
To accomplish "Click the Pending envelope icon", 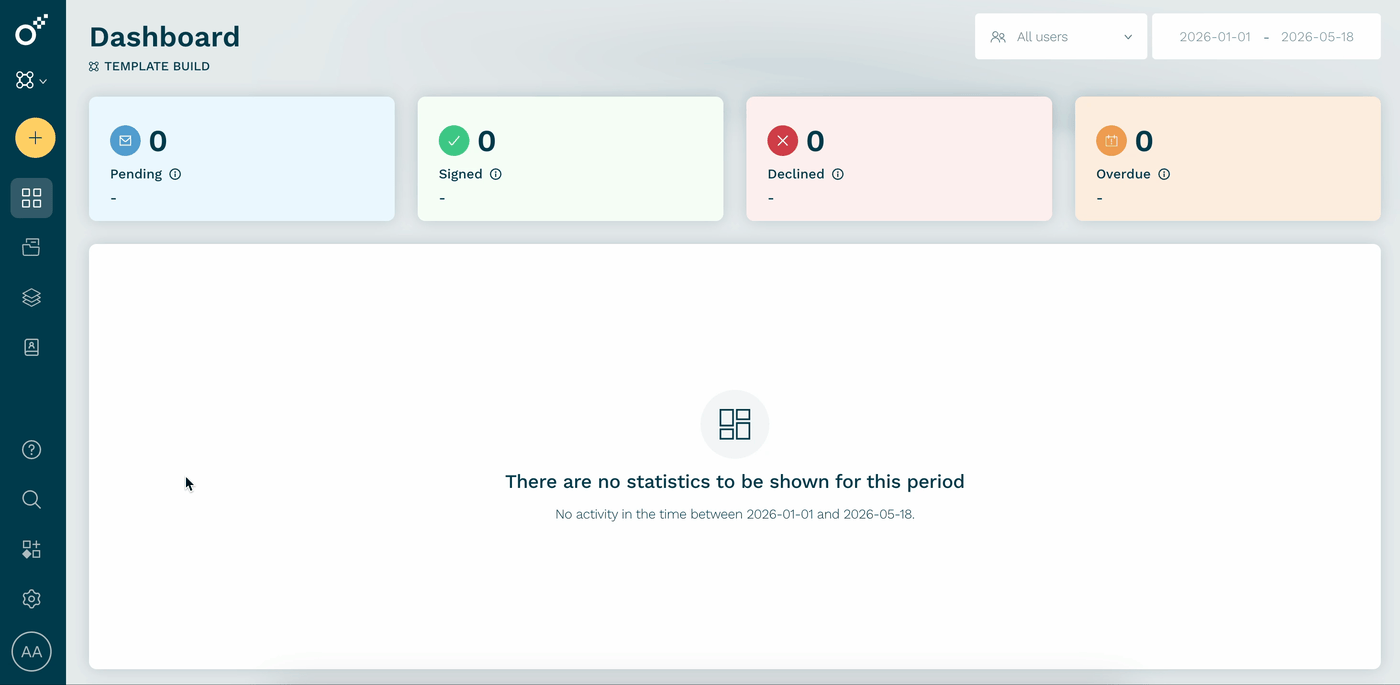I will (125, 141).
